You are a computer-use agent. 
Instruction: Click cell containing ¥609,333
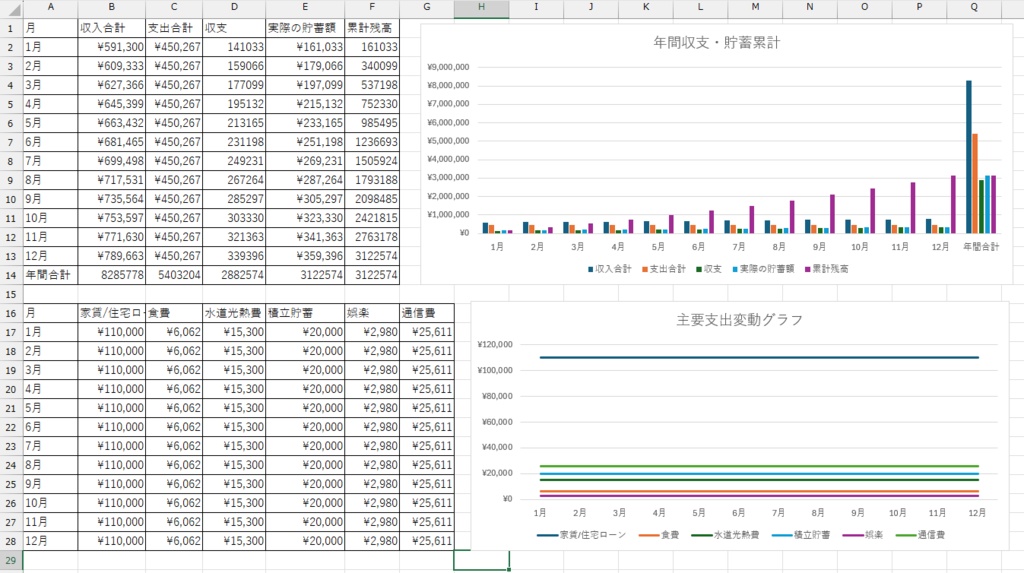tap(112, 66)
